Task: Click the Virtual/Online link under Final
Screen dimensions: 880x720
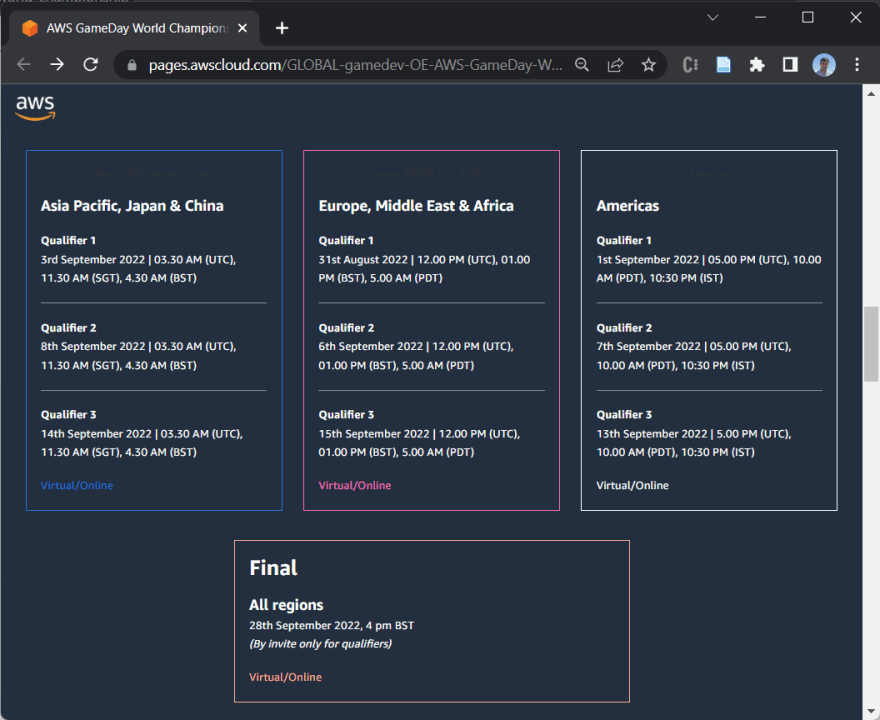Action: 285,677
